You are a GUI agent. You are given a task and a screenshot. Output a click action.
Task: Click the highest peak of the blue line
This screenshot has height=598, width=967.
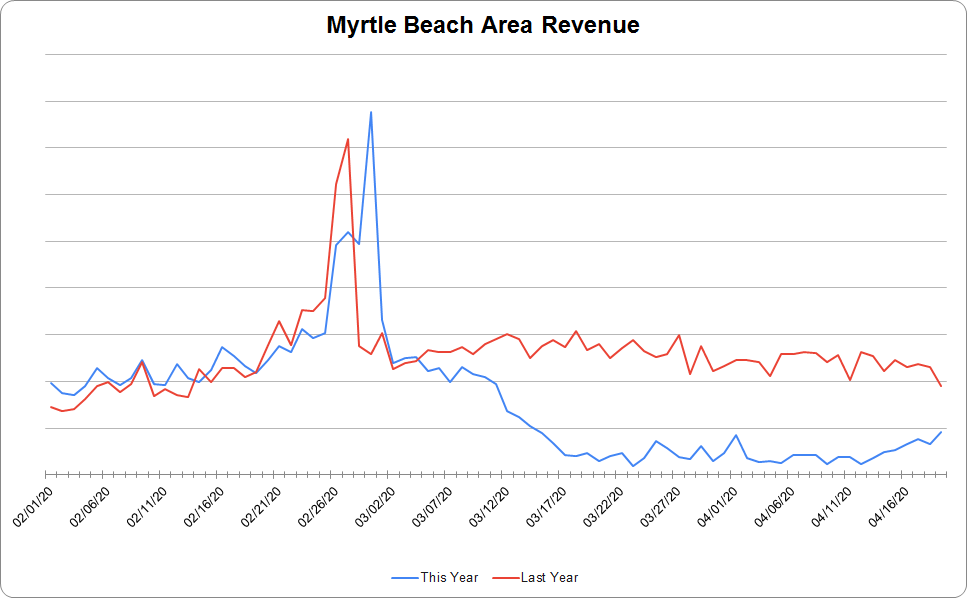click(371, 112)
